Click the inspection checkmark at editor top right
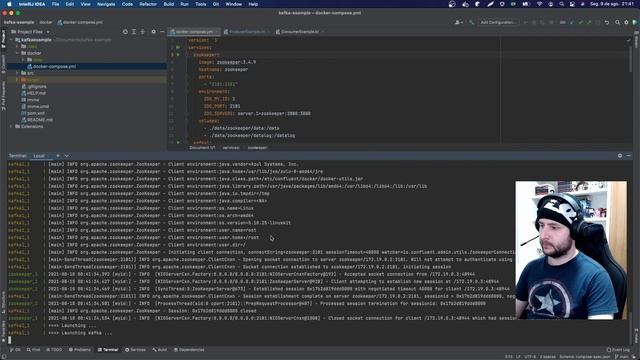Image resolution: width=640 pixels, height=360 pixels. [628, 40]
